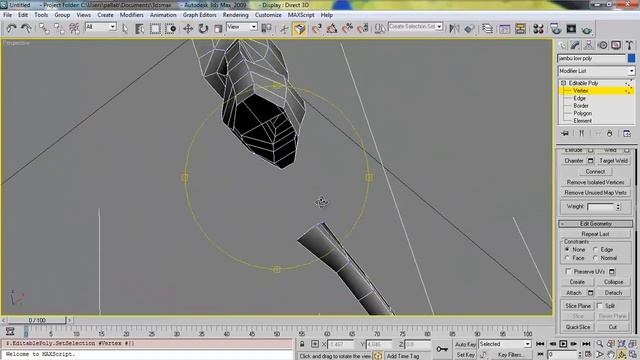
Task: Activate the Select and Rotate tool
Action: 203,28
